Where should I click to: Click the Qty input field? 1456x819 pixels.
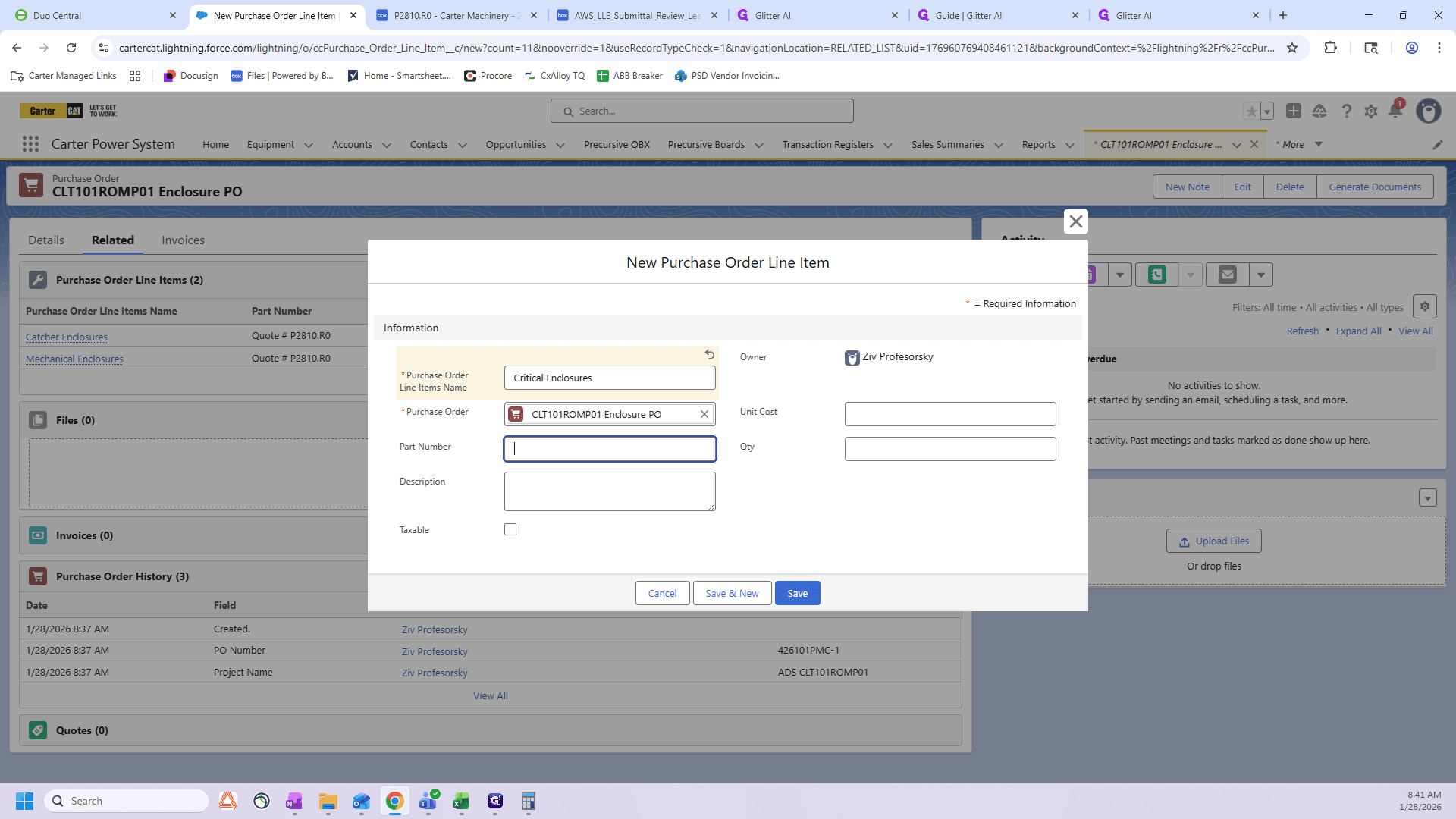[x=950, y=449]
